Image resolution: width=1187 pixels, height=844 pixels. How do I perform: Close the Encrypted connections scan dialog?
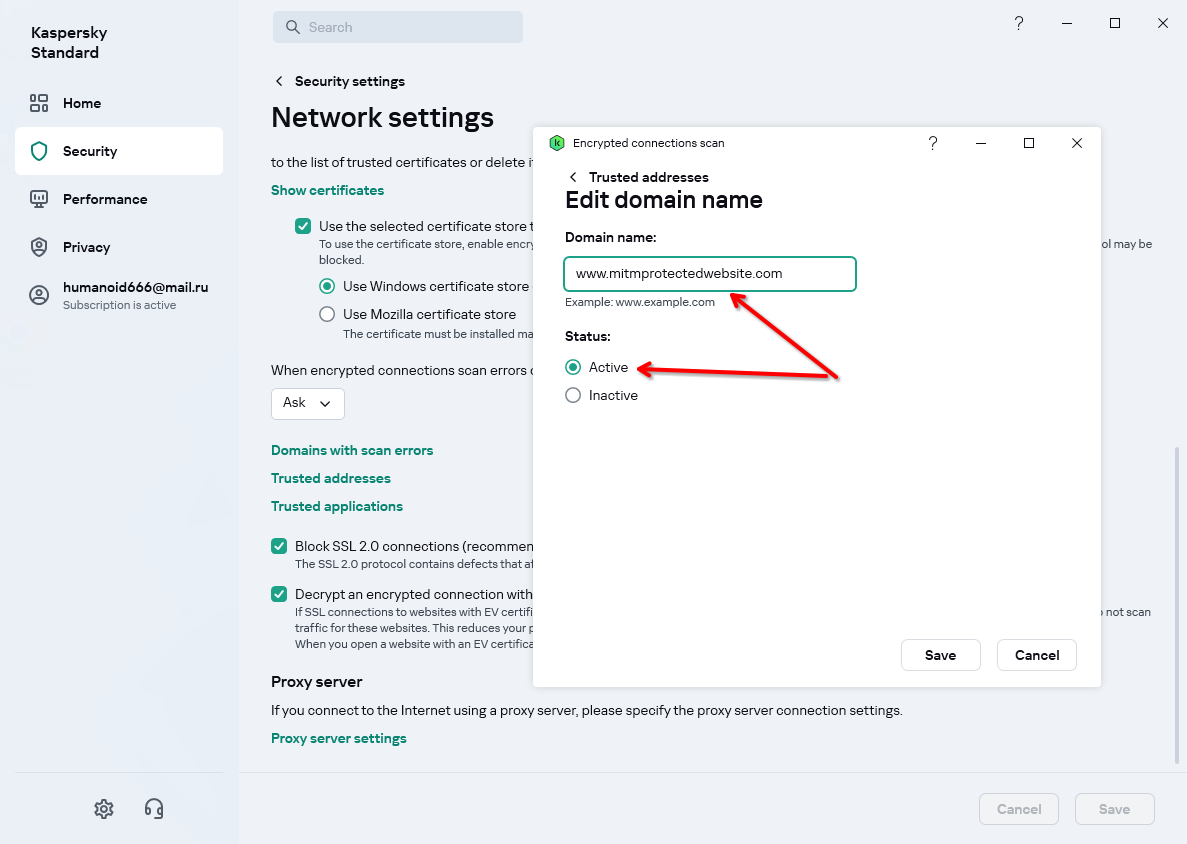(1076, 143)
